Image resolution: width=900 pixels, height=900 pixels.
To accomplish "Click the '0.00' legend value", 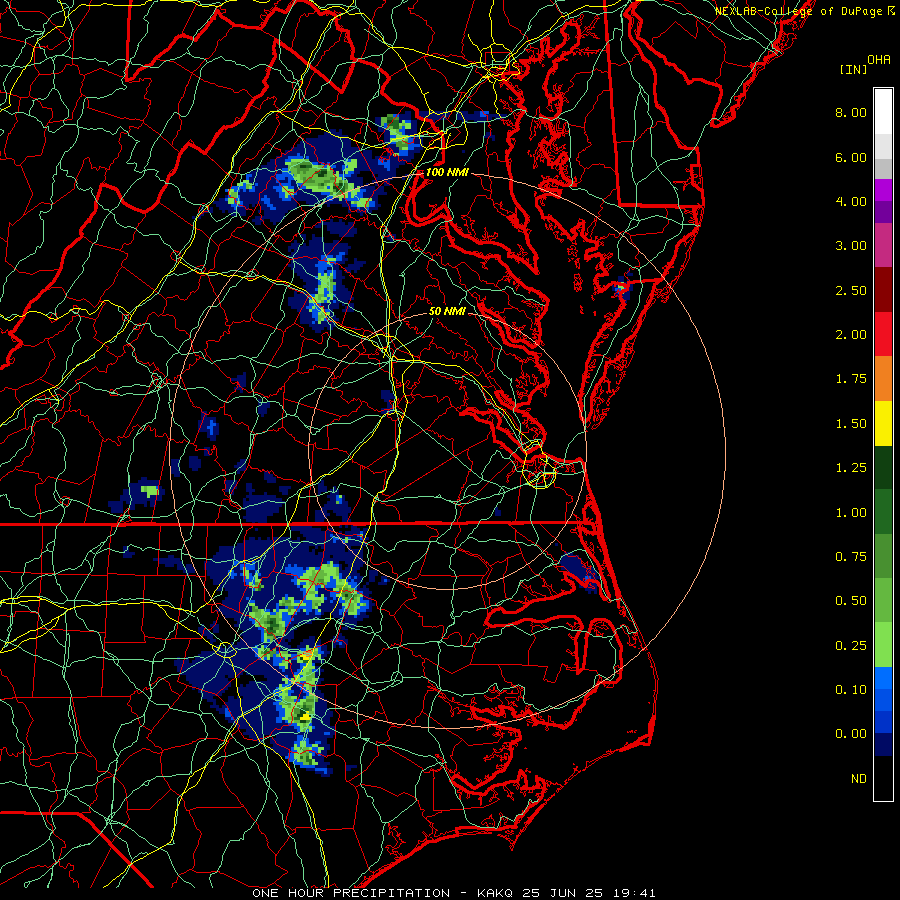I will (x=851, y=734).
